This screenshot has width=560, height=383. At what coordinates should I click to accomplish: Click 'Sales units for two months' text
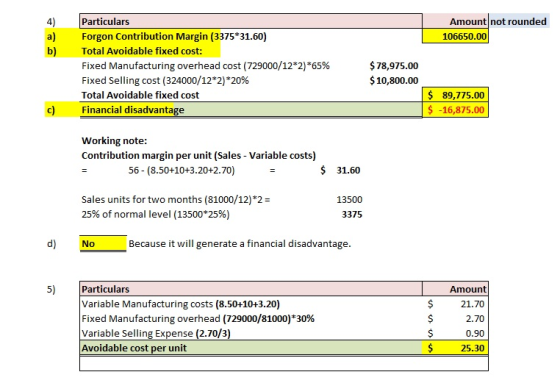coord(176,199)
